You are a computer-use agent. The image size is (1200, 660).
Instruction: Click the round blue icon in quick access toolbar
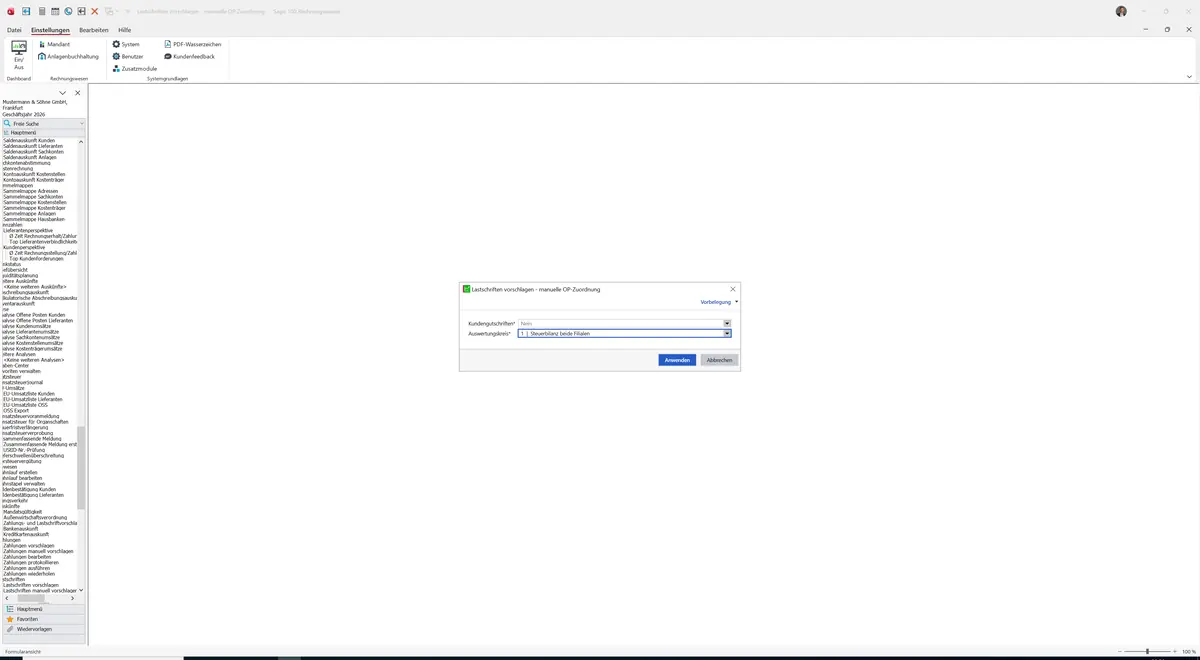[68, 11]
